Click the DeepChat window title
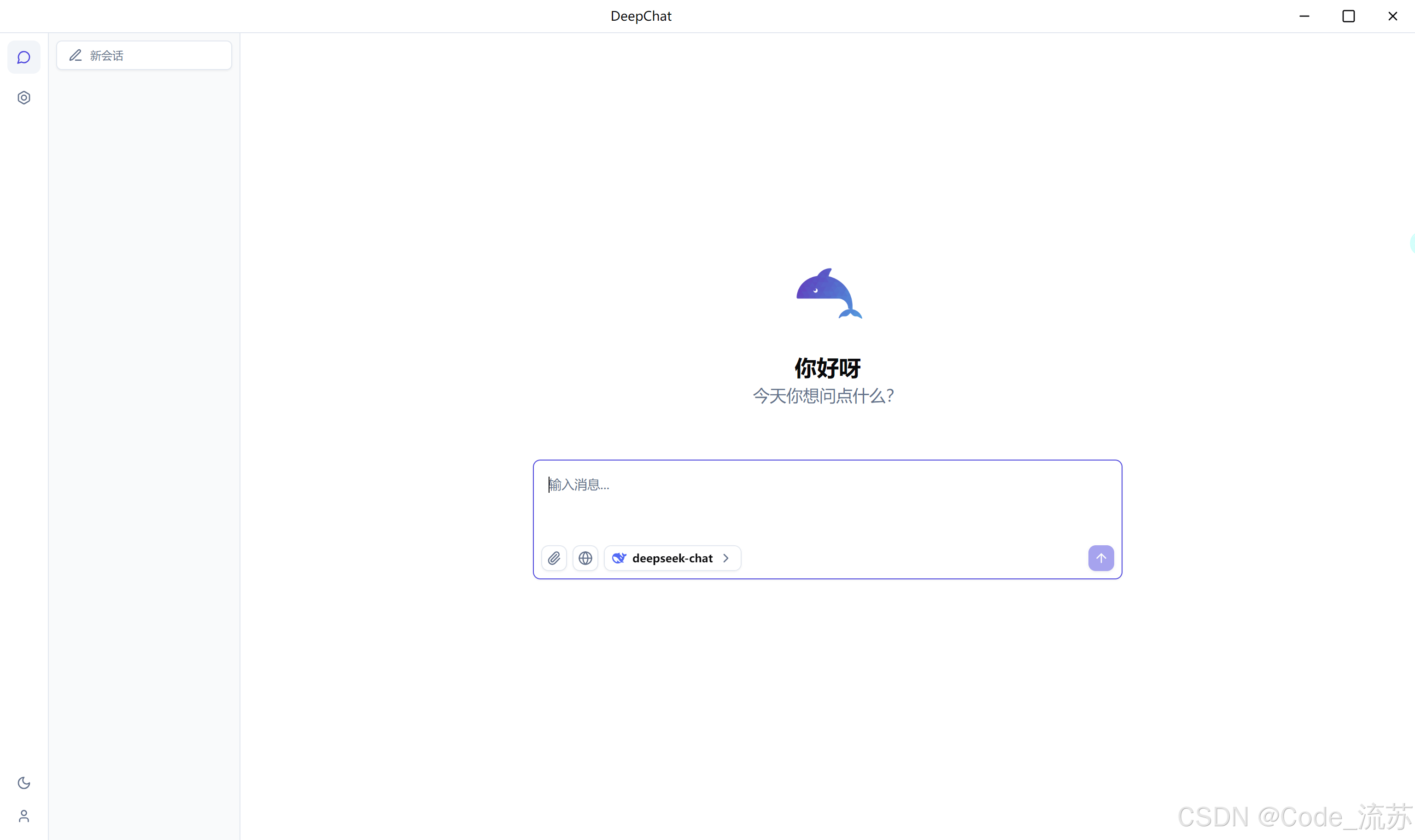 641,16
